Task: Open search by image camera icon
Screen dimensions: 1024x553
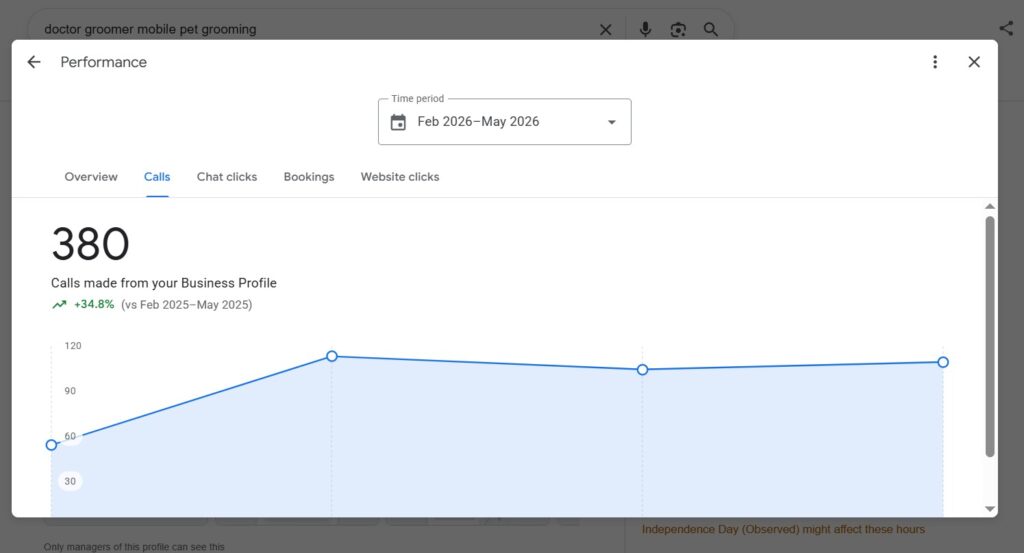Action: pyautogui.click(x=678, y=29)
